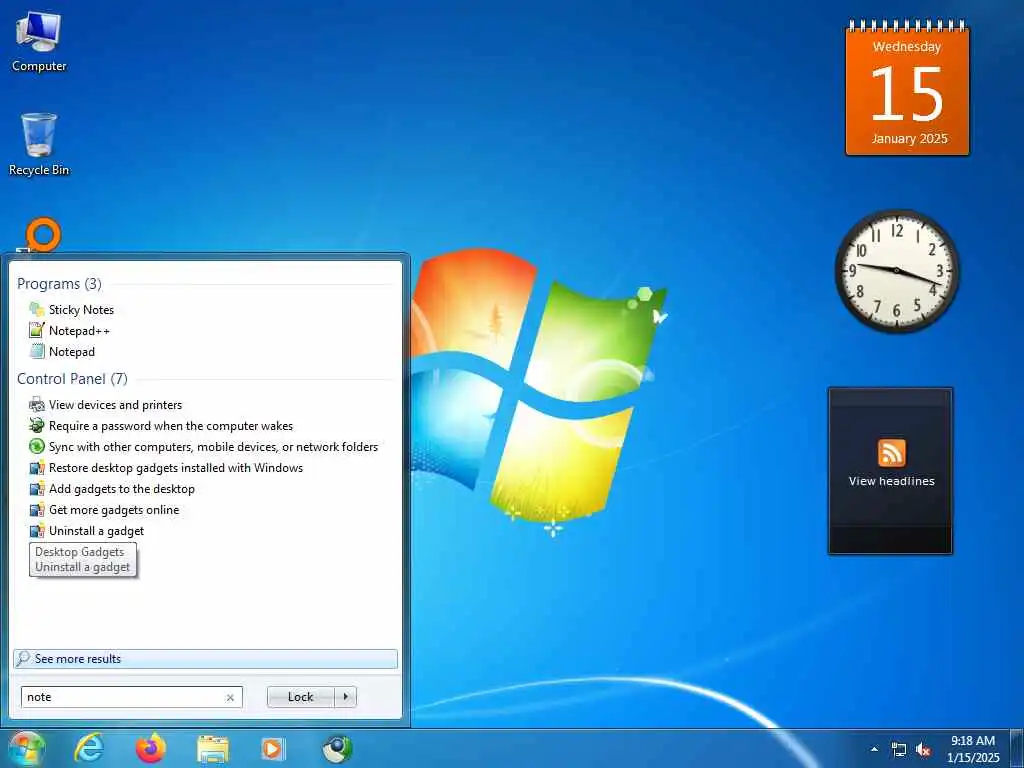
Task: Click the network tray icon
Action: pyautogui.click(x=899, y=750)
